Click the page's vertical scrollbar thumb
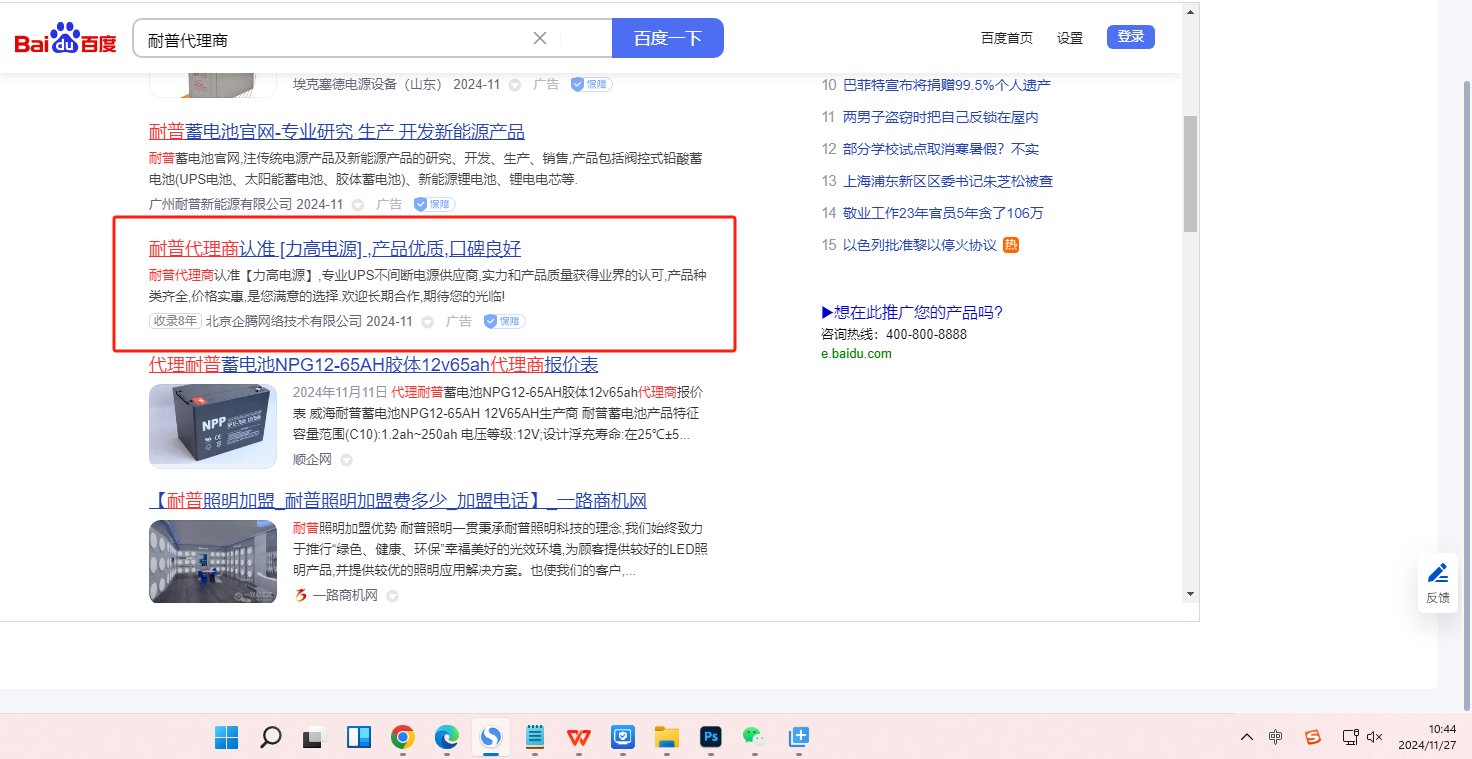The image size is (1472, 759). point(1189,175)
